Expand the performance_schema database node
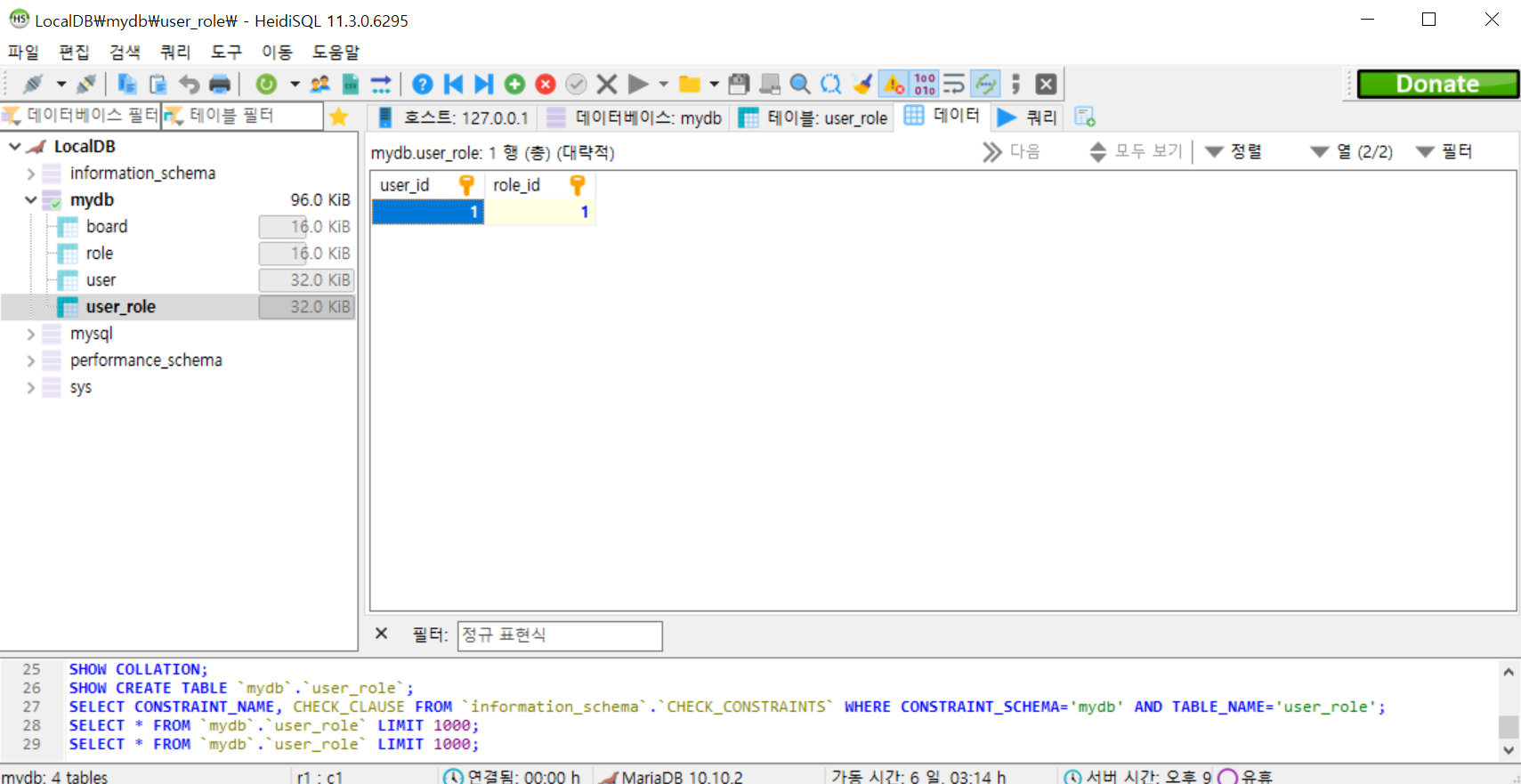This screenshot has height=784, width=1521. coord(30,360)
